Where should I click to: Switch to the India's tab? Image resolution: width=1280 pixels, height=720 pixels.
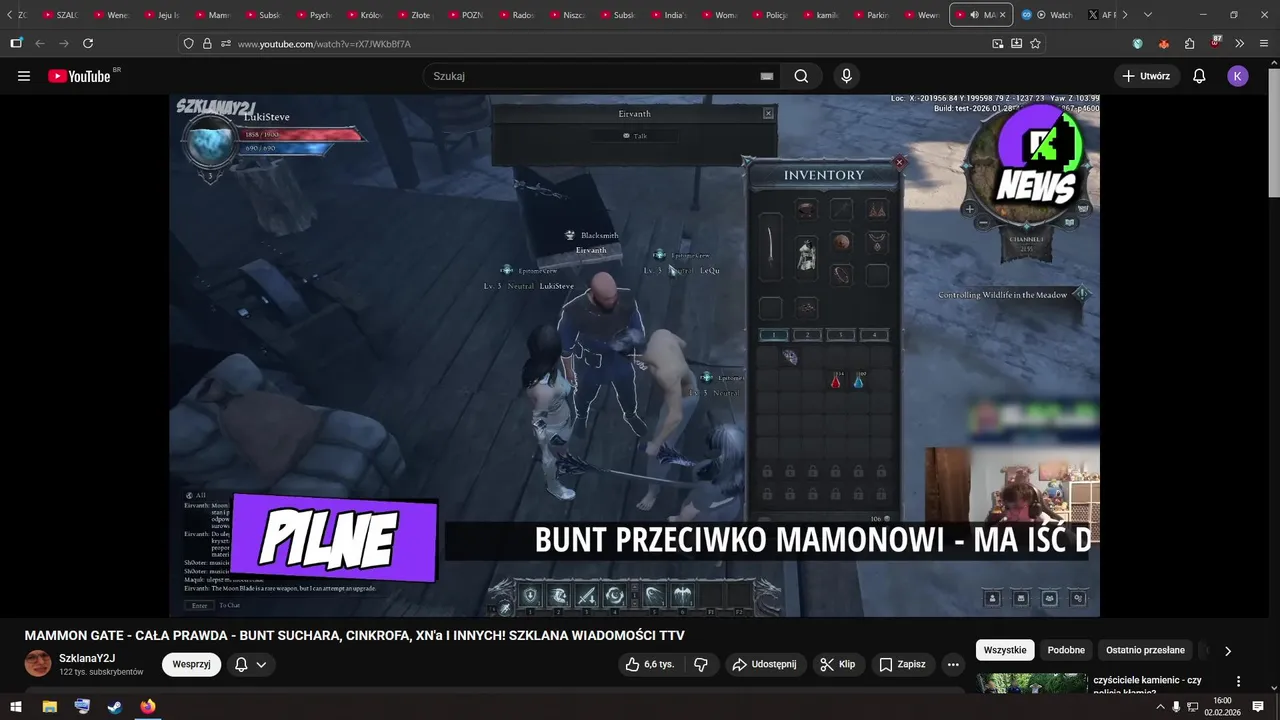(x=668, y=15)
